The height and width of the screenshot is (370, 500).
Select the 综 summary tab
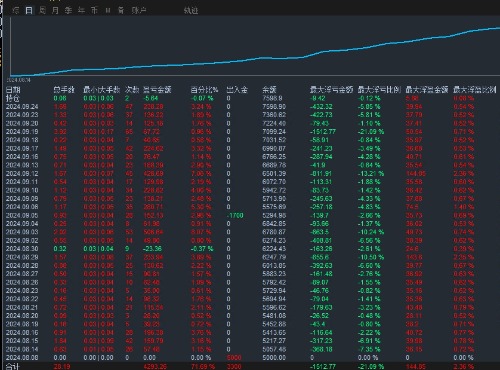[x=16, y=10]
